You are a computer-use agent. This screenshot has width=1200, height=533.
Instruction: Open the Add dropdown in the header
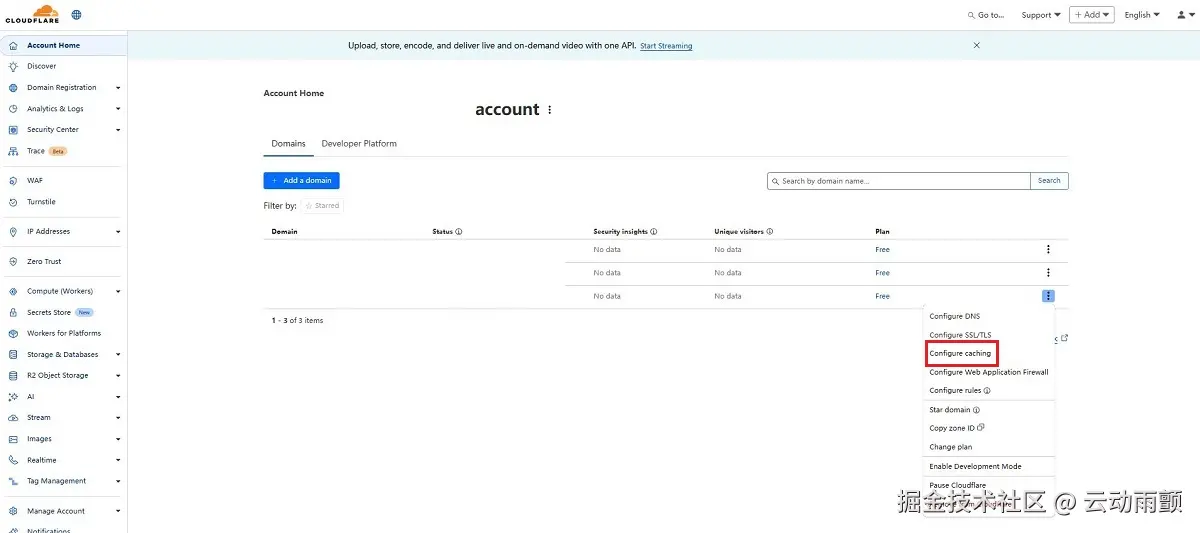pyautogui.click(x=1091, y=15)
